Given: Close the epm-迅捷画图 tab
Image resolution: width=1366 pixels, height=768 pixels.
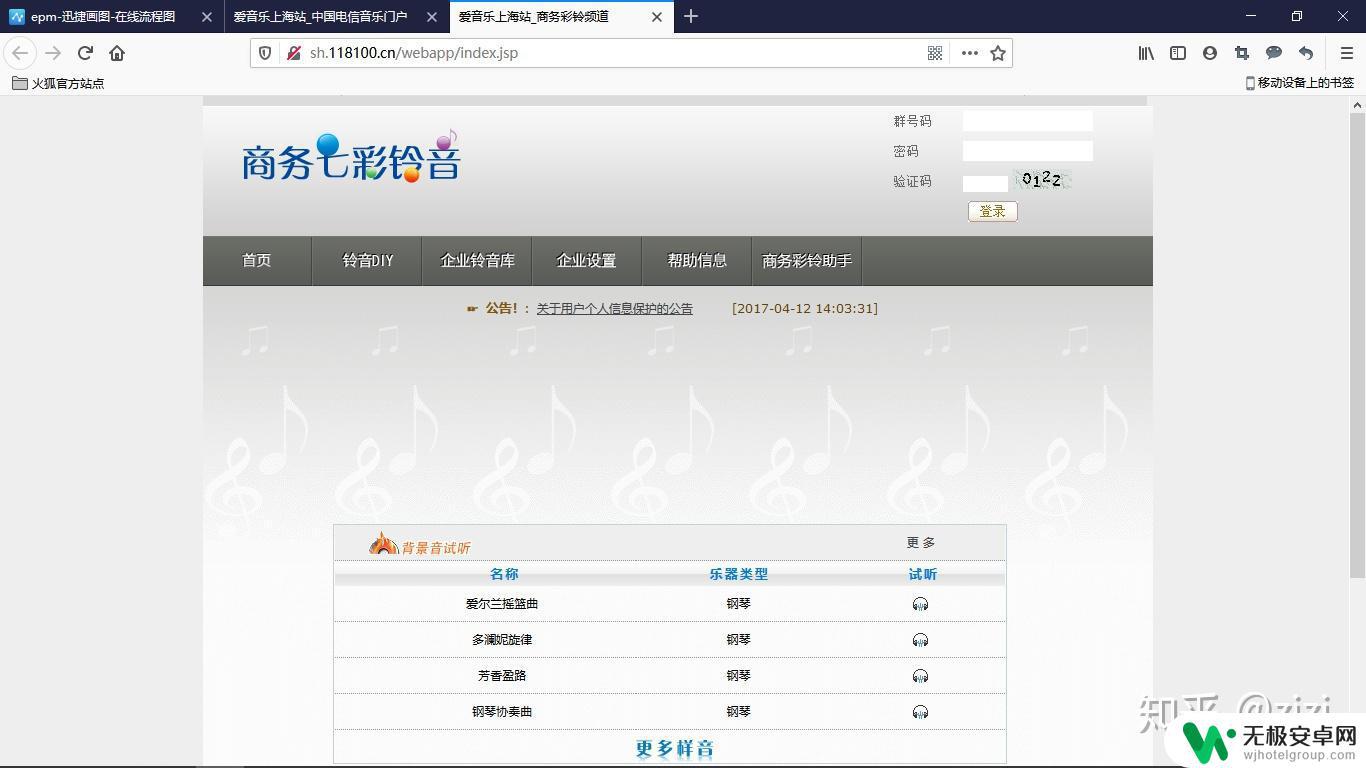Looking at the screenshot, I should (206, 17).
